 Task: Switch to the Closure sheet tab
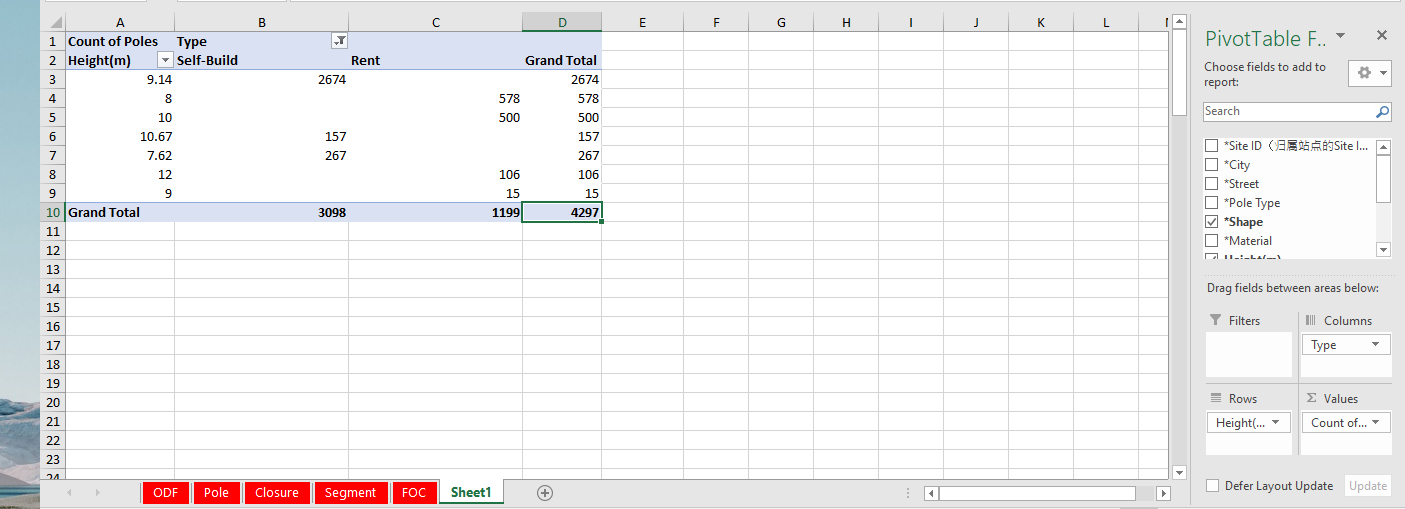coord(277,492)
